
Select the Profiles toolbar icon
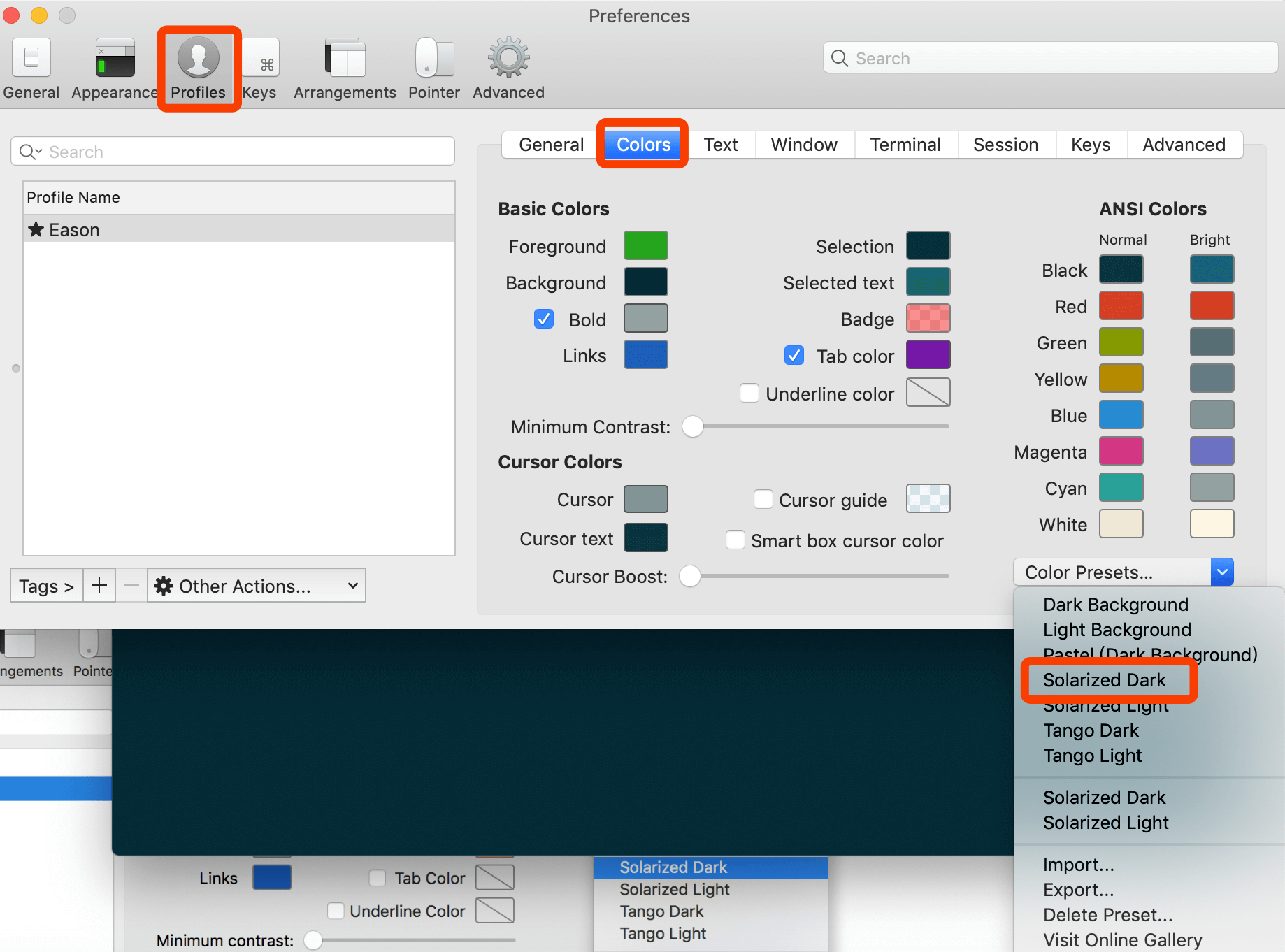click(199, 58)
